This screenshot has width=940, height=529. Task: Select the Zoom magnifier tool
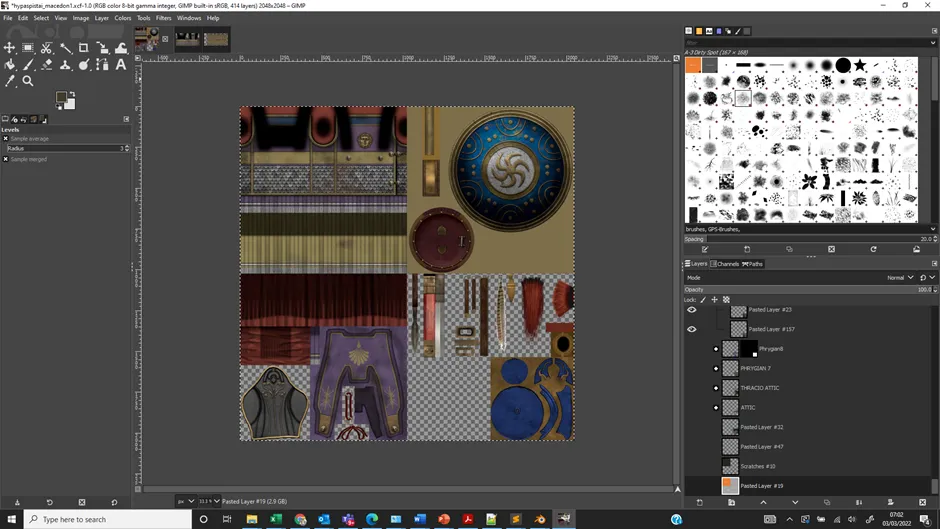[28, 81]
